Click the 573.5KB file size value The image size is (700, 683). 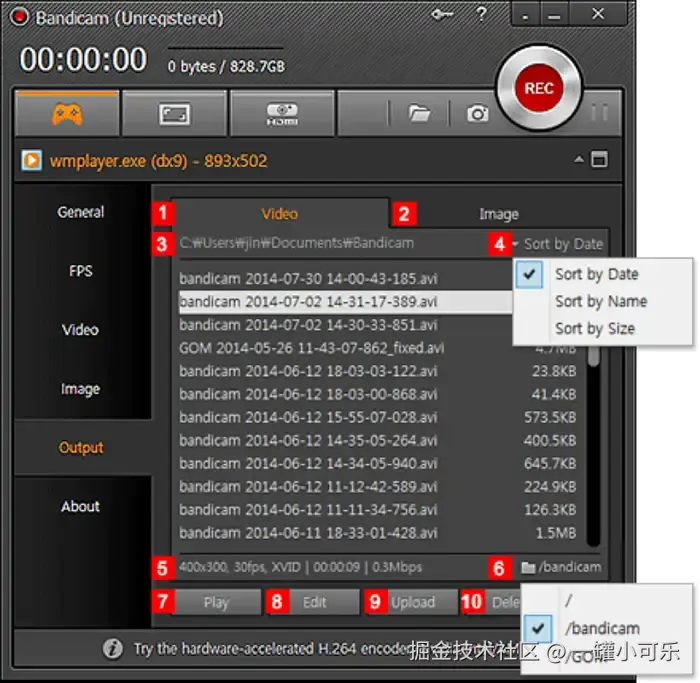pos(550,417)
